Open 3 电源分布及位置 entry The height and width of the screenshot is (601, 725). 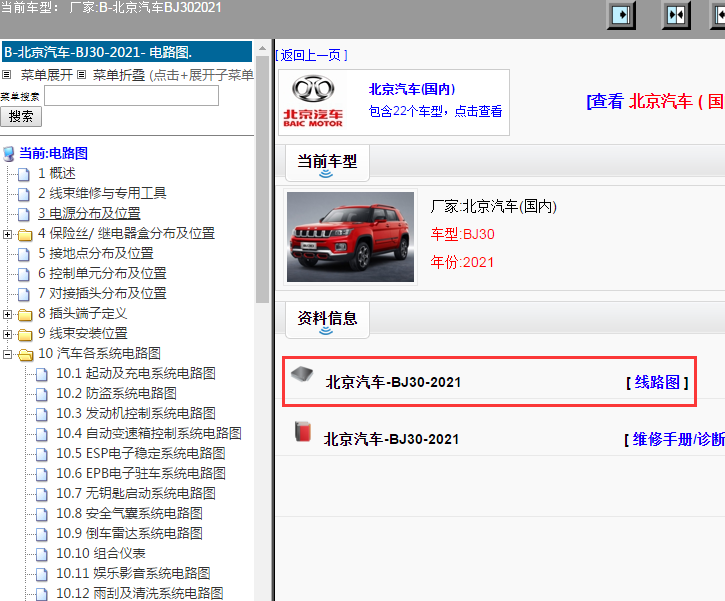[89, 214]
